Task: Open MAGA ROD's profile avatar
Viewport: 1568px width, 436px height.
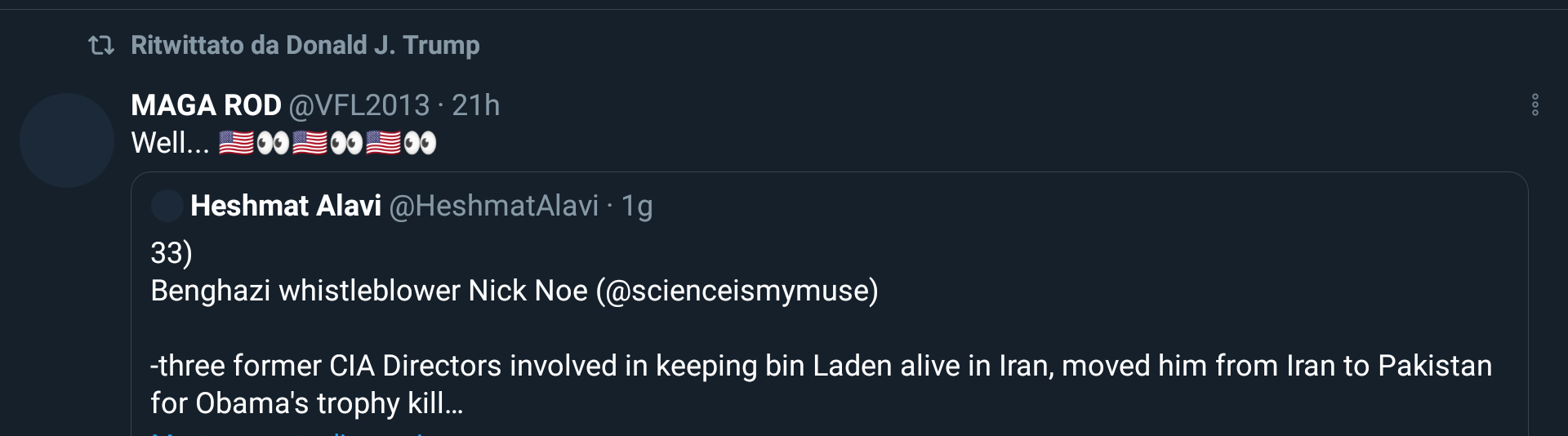Action: coord(66,140)
